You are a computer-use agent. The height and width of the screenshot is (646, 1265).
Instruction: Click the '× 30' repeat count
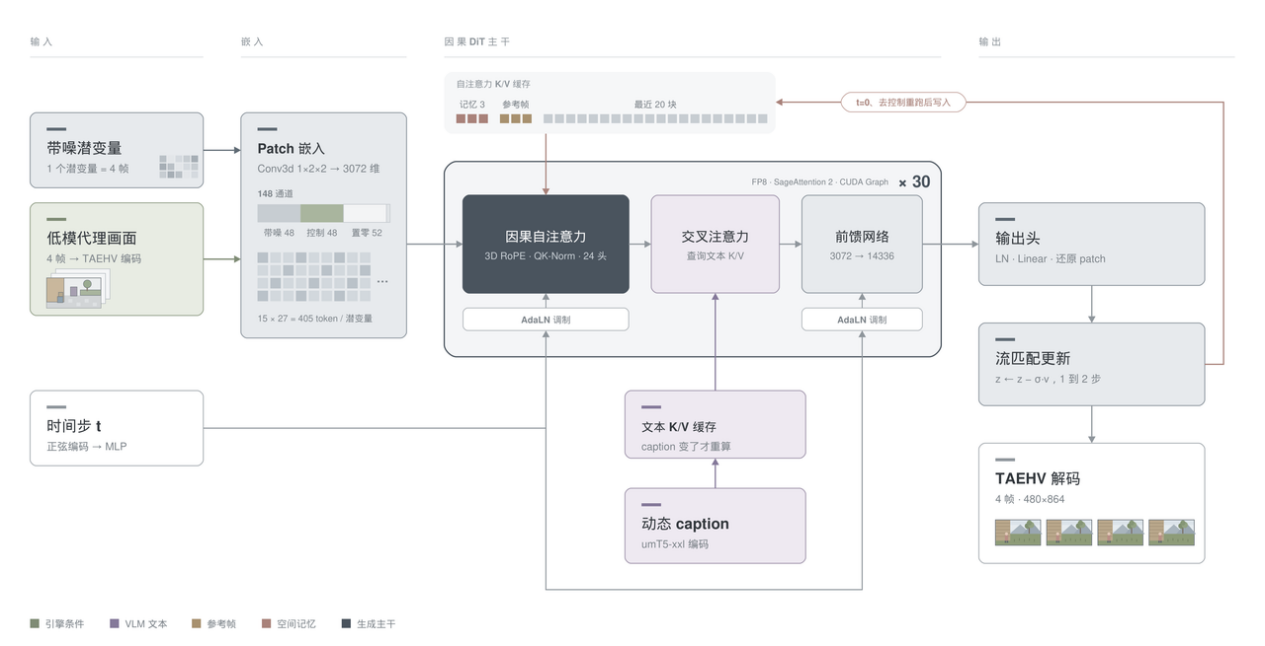[x=914, y=182]
